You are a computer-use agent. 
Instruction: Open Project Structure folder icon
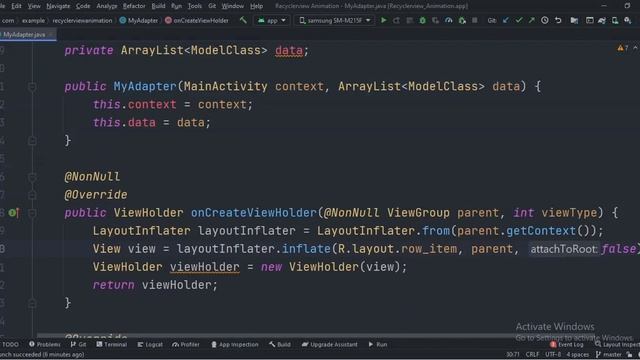[574, 20]
